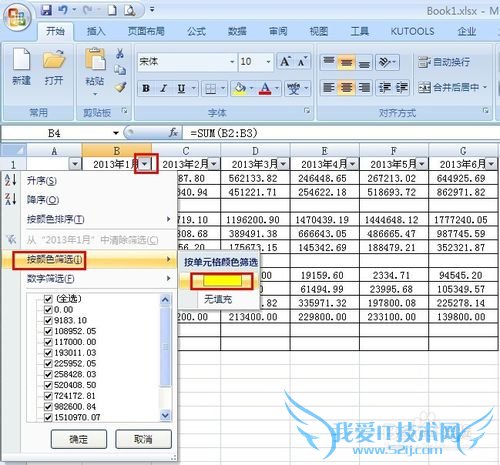Click the 取消 button
The height and width of the screenshot is (465, 500).
click(143, 439)
